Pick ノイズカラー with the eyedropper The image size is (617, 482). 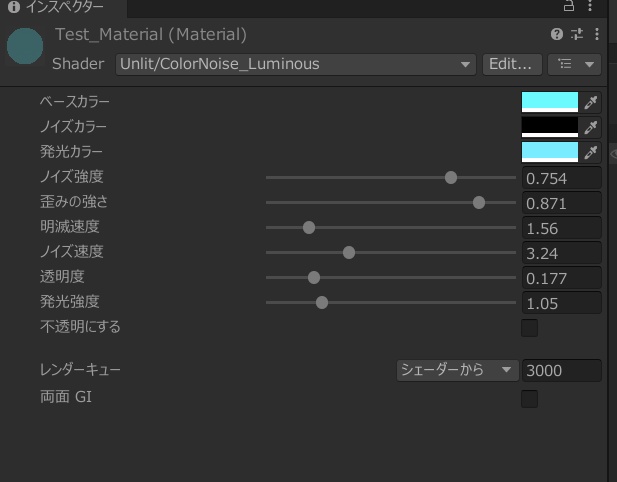click(x=591, y=127)
